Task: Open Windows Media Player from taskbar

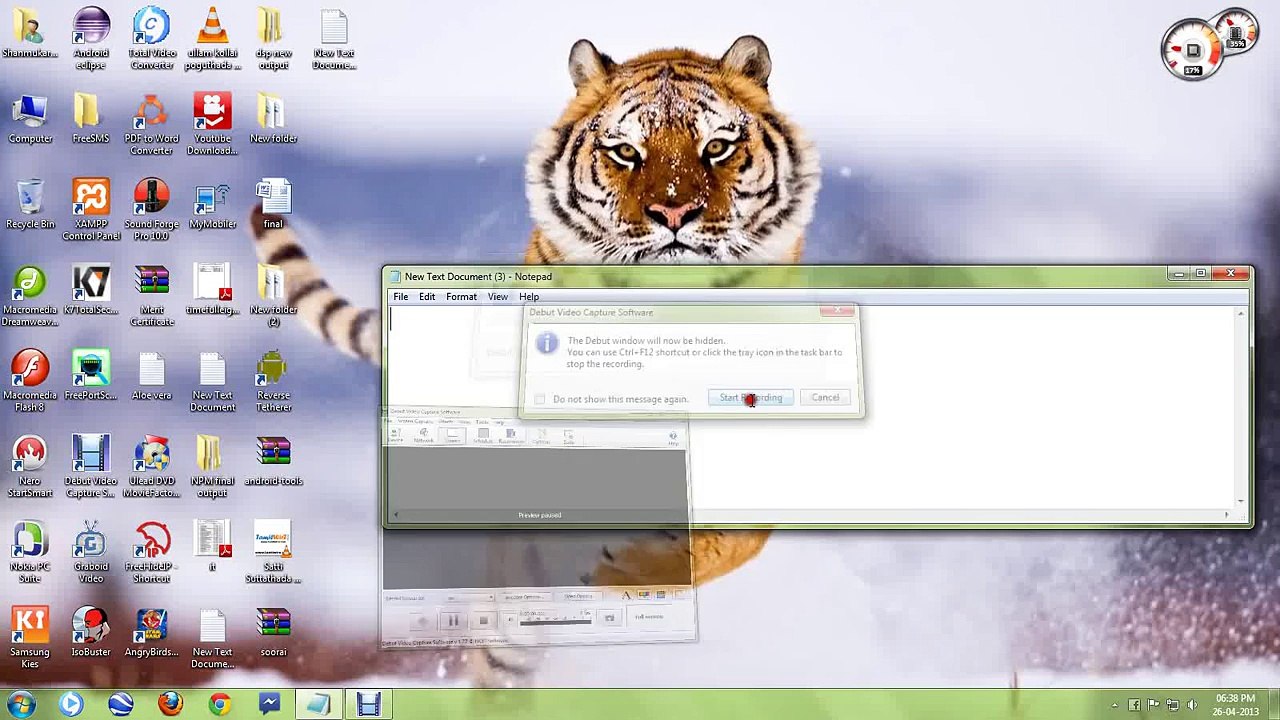Action: (70, 704)
